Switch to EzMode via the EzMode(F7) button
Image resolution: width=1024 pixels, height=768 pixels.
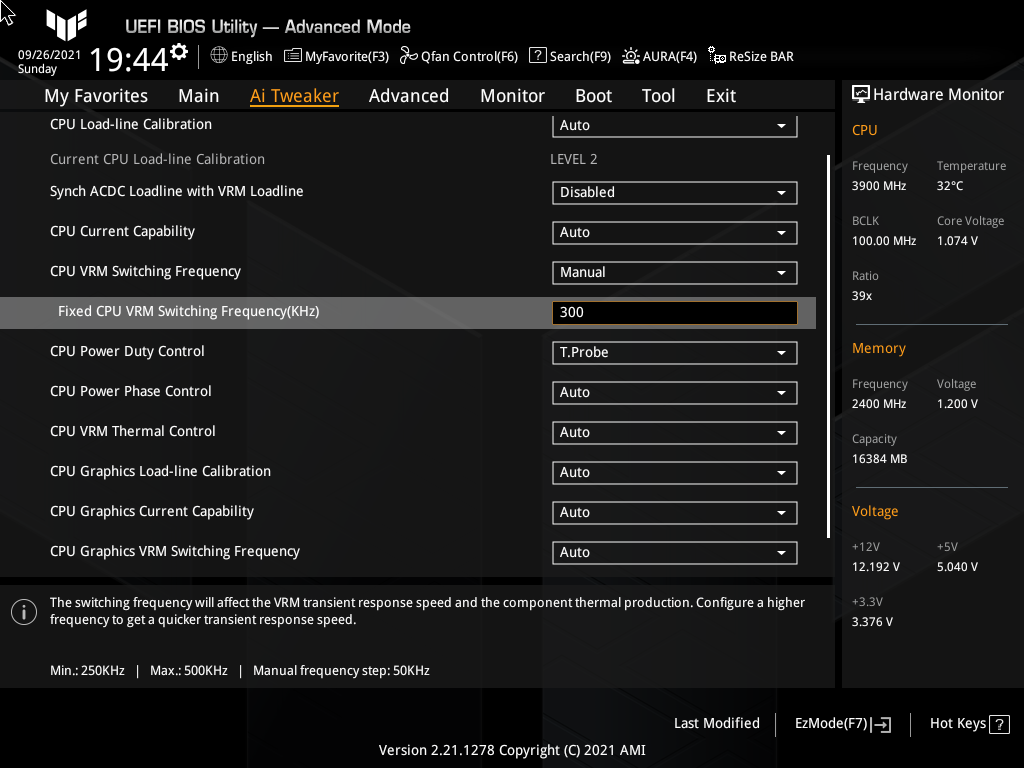pos(841,723)
